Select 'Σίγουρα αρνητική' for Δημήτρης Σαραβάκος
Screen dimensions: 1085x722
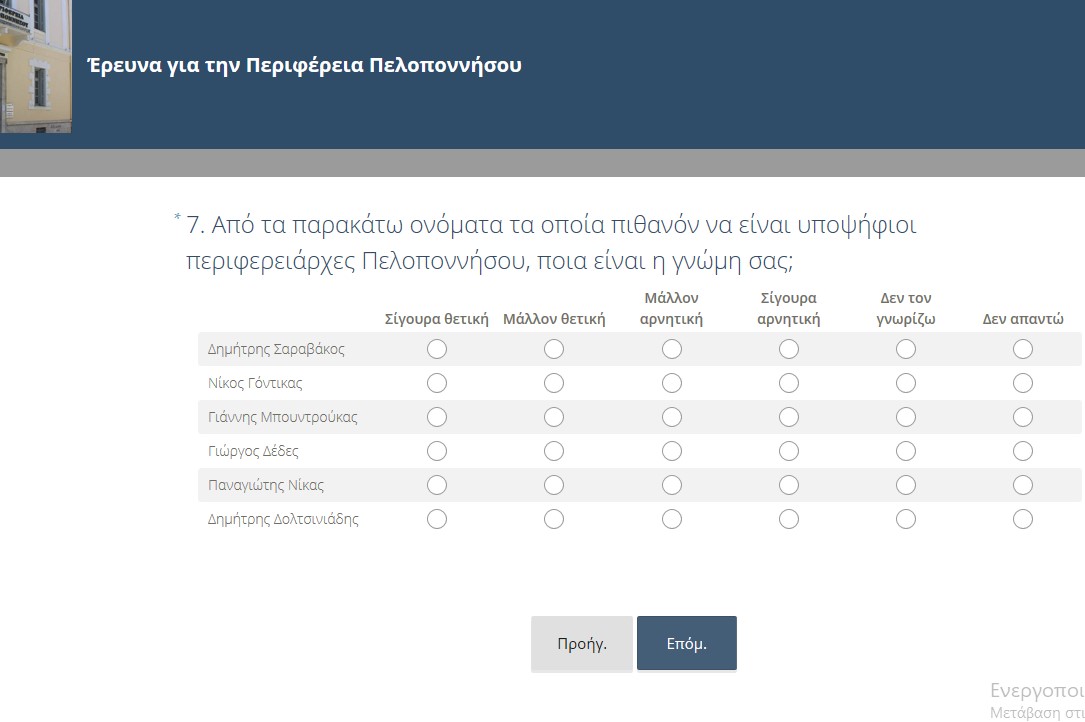tap(789, 349)
